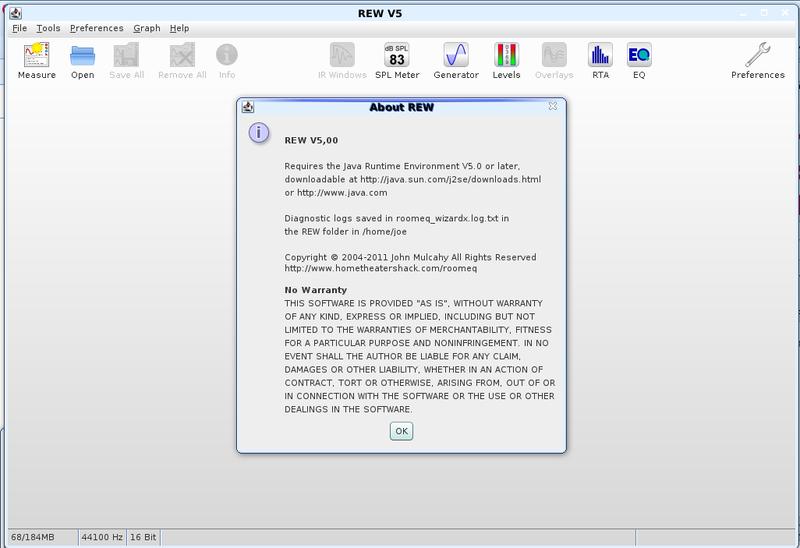800x548 pixels.
Task: Click the hometheatershack.com/roomeq URL
Action: pyautogui.click(x=381, y=268)
